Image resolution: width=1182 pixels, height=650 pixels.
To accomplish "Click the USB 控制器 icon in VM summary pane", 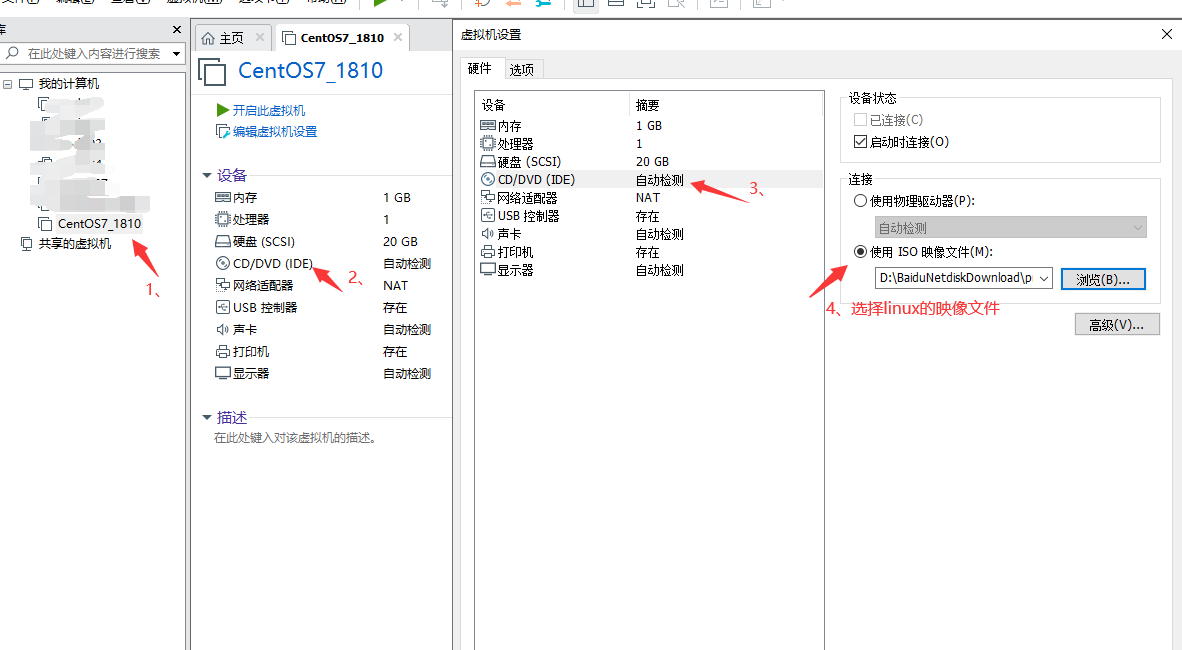I will tap(222, 307).
